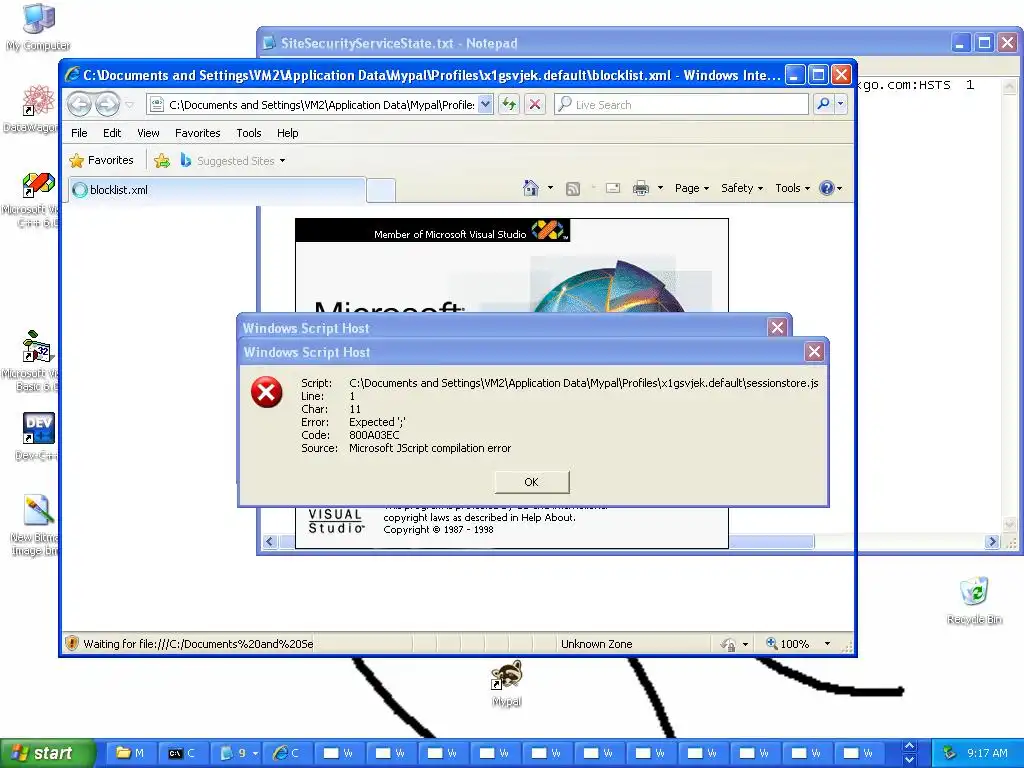The width and height of the screenshot is (1024, 768).
Task: Open the Help menu in menu bar
Action: click(x=287, y=133)
